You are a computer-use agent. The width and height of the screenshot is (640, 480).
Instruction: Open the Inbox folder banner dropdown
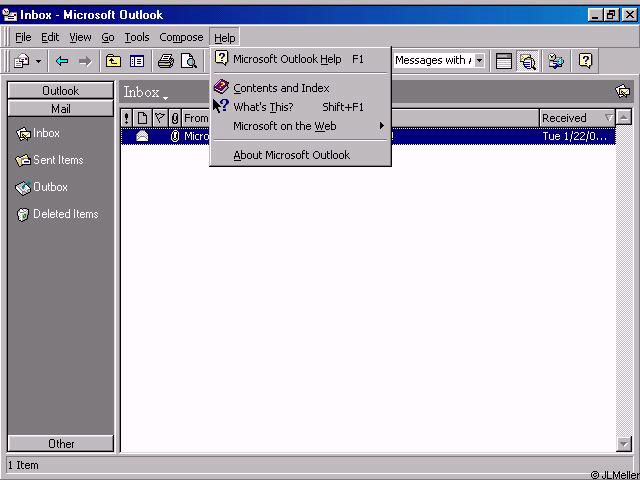(x=146, y=92)
